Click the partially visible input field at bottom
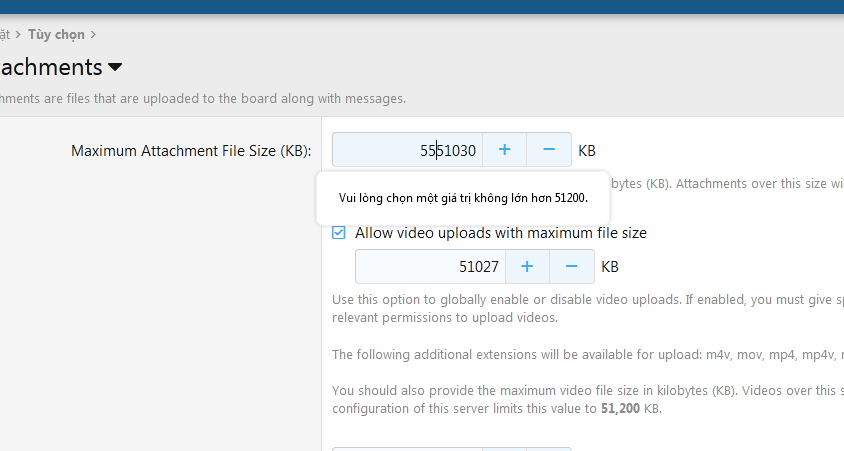Viewport: 844px width, 451px height. (407, 448)
